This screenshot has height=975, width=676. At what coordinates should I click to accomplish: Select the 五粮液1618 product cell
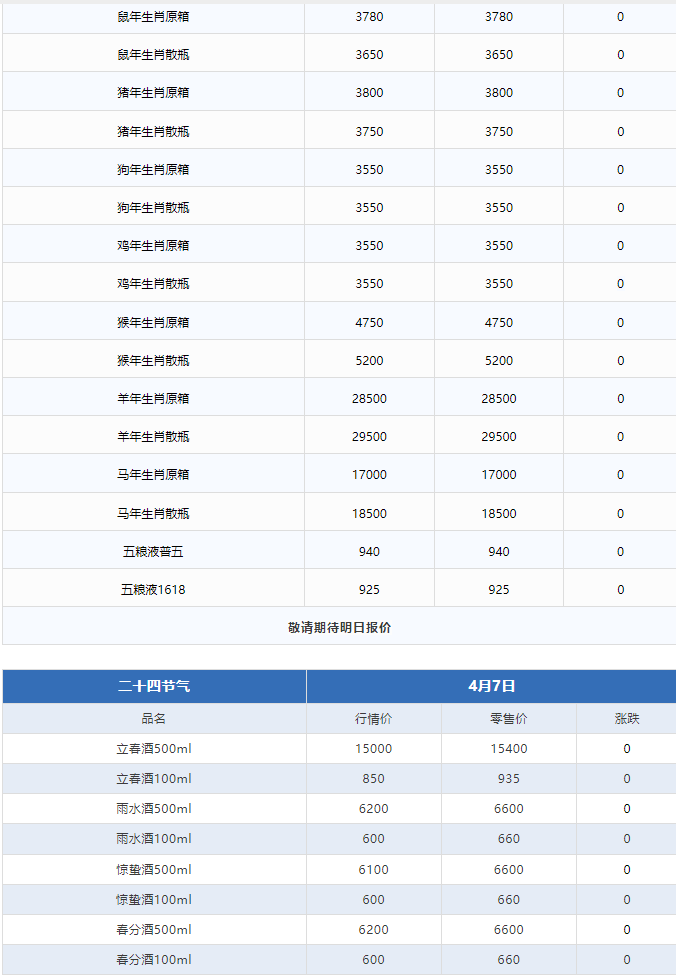pyautogui.click(x=153, y=589)
